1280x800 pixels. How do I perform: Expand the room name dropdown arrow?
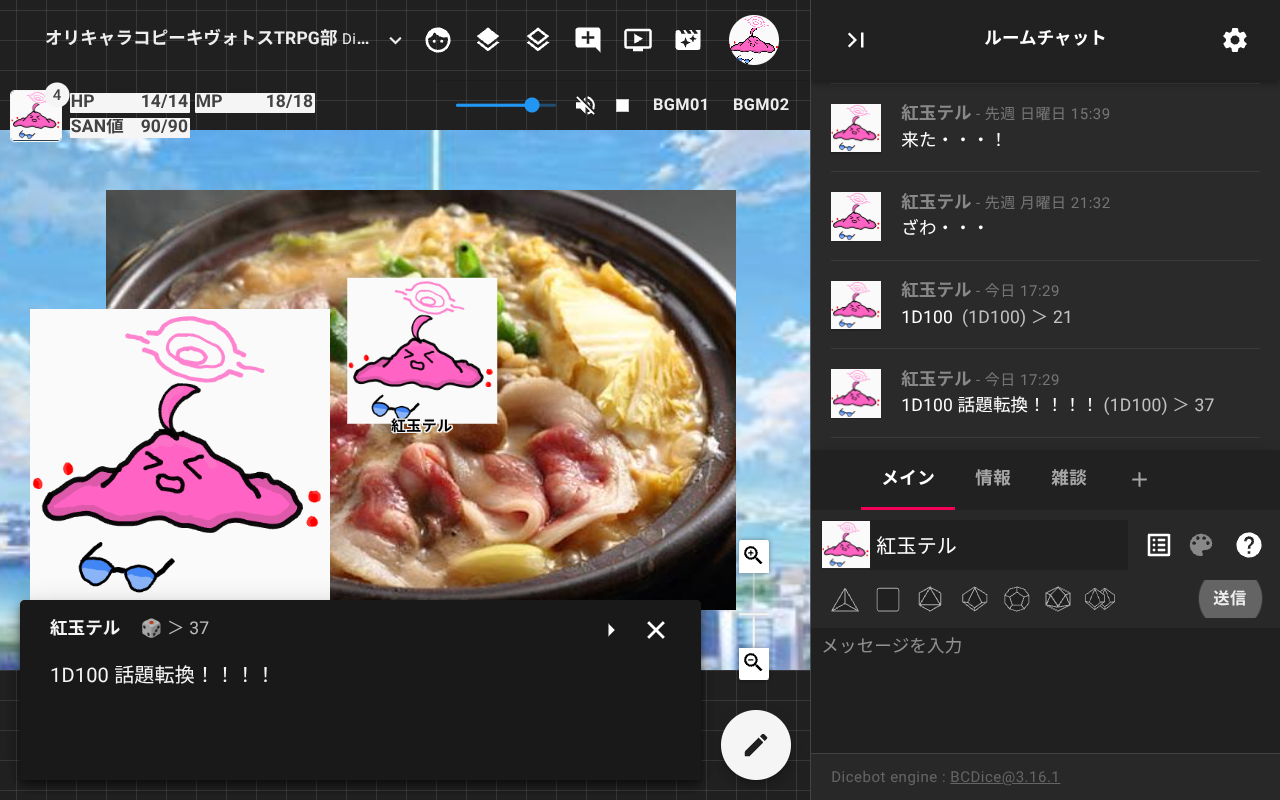pos(395,40)
